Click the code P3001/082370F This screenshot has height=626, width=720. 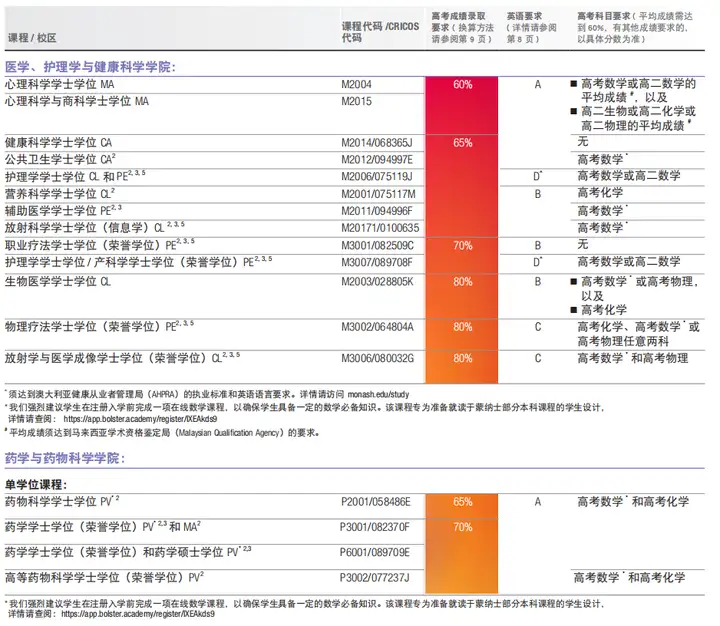[x=374, y=527]
